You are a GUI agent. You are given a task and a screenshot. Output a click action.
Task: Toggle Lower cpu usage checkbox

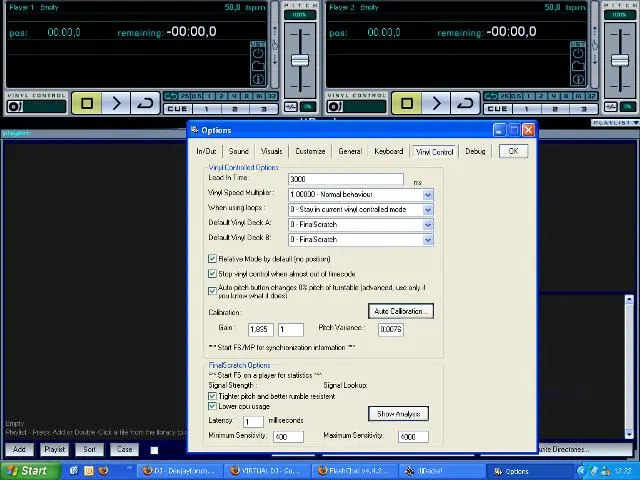[213, 407]
